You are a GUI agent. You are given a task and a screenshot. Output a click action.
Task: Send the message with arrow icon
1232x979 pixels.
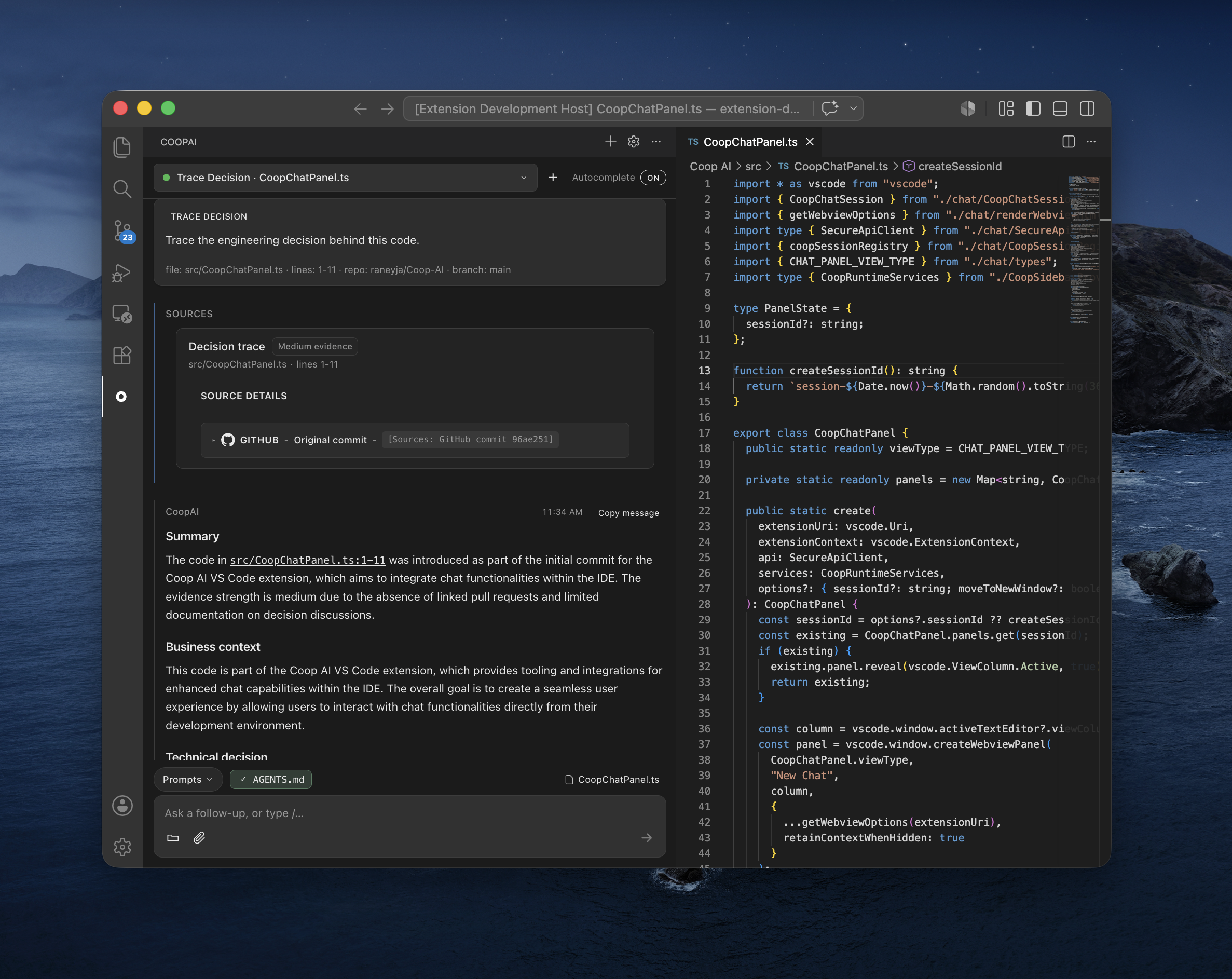[x=646, y=838]
